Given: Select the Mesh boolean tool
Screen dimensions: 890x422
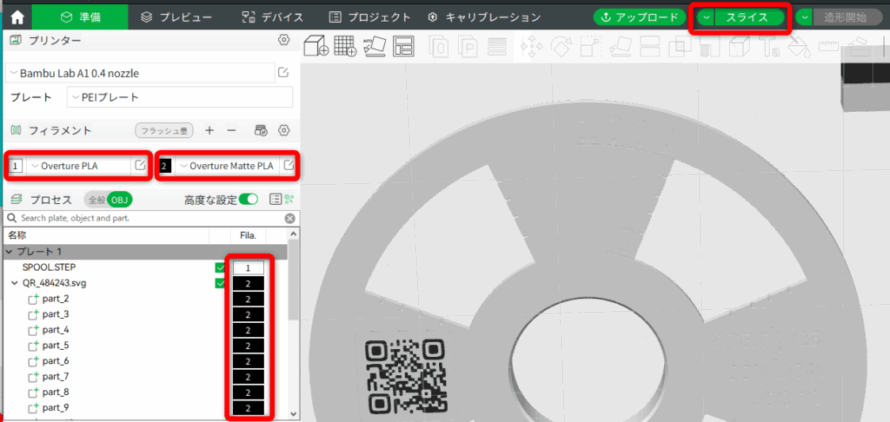Looking at the screenshot, I should click(x=679, y=46).
